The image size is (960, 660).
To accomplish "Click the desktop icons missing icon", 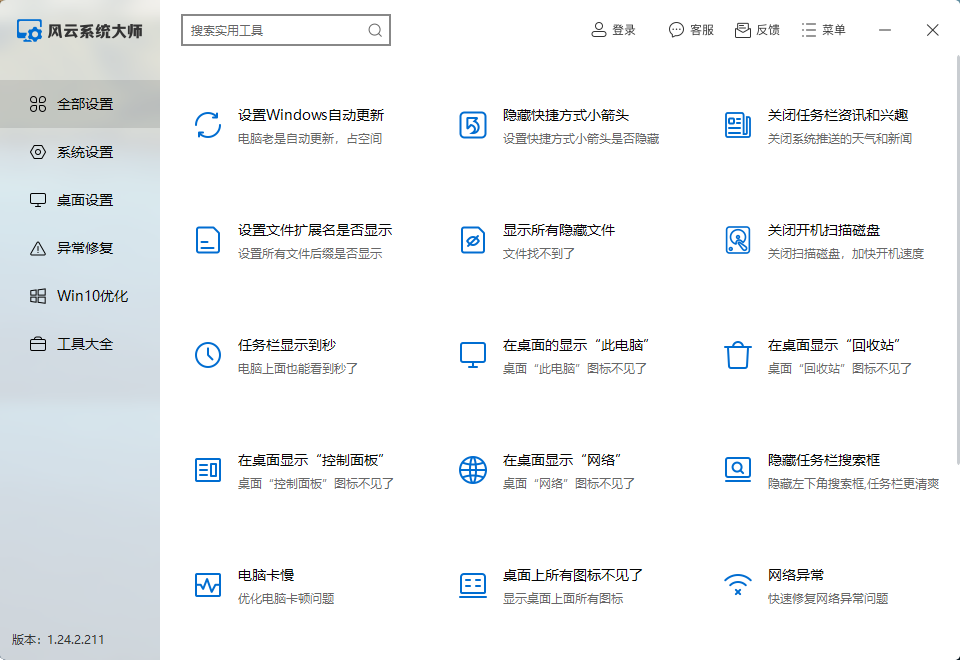I will click(x=473, y=585).
